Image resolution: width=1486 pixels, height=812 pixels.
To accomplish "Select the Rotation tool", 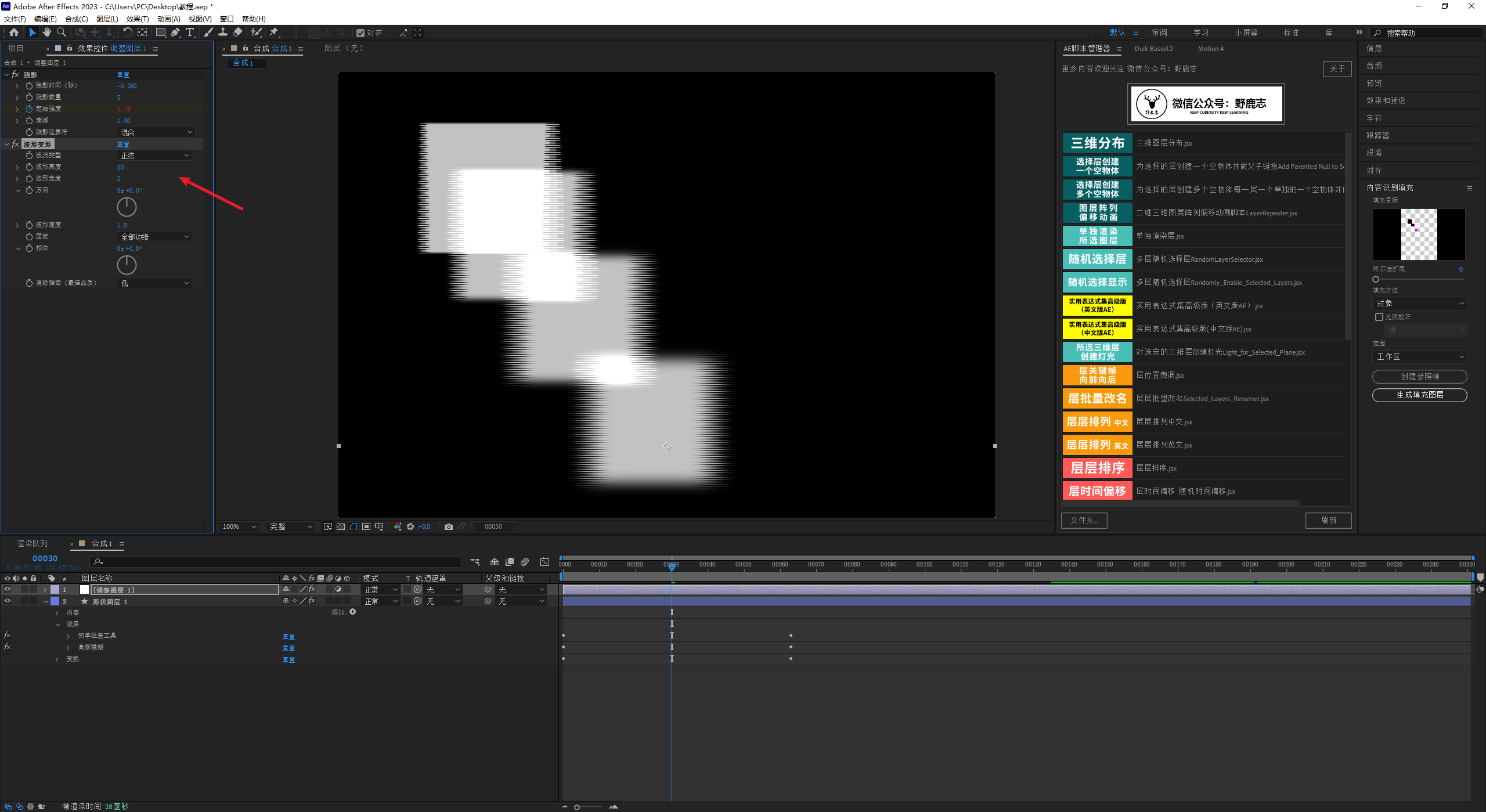I will click(x=127, y=33).
